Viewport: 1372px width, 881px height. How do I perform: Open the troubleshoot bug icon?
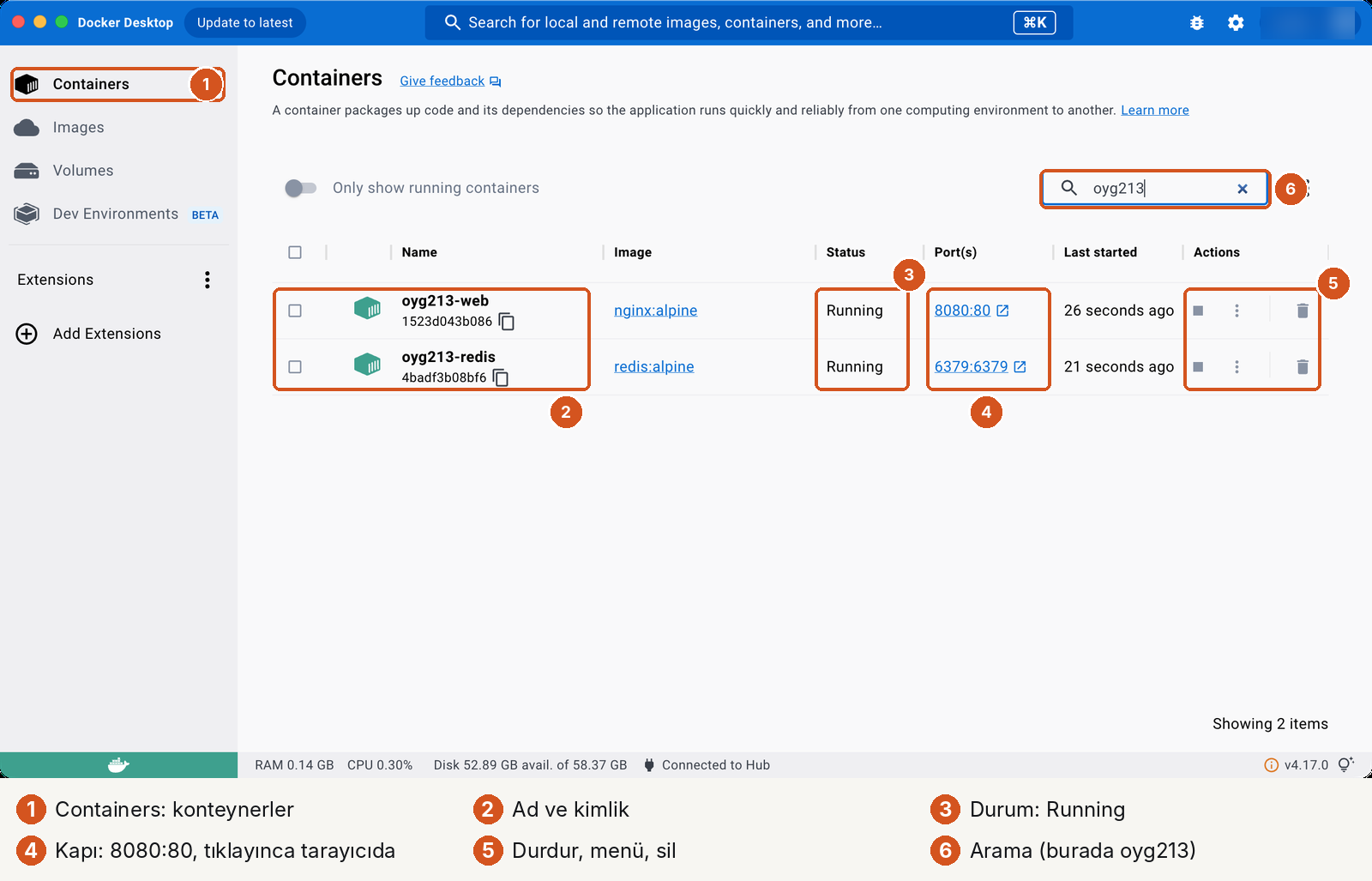(x=1196, y=23)
